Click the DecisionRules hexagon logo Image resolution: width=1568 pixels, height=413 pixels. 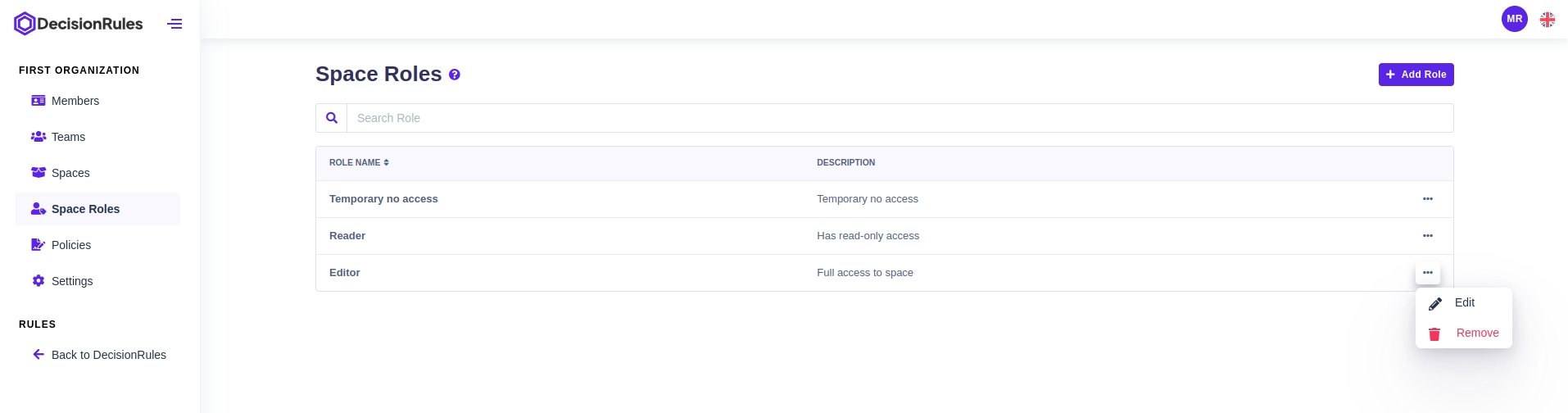[x=25, y=24]
